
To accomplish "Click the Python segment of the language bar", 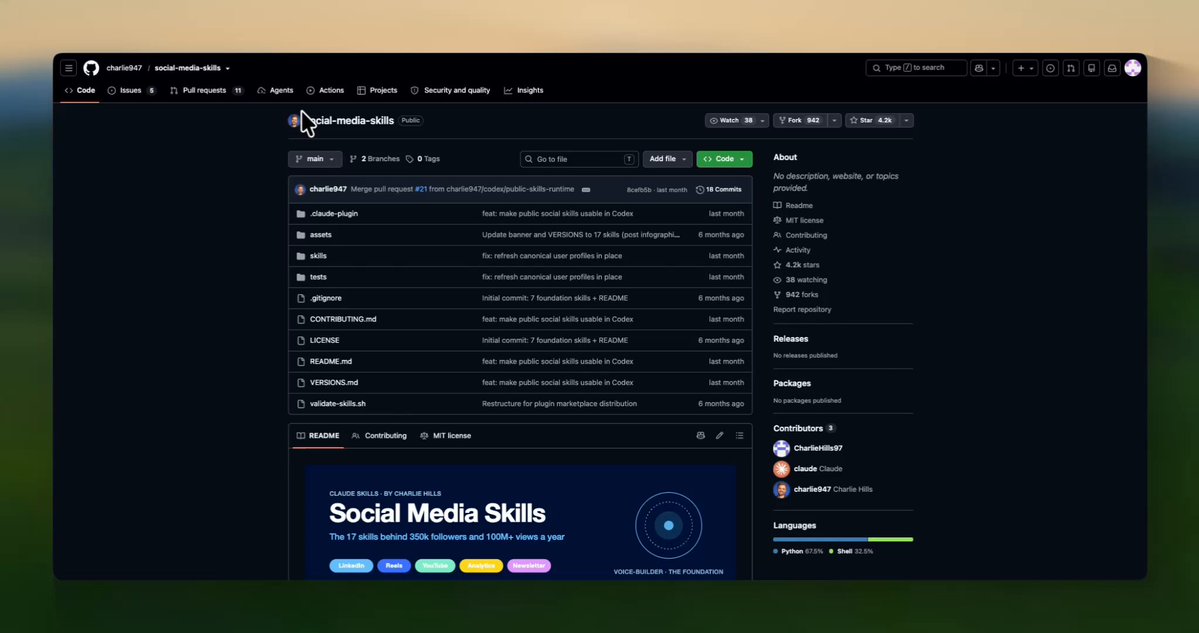I will tap(820, 539).
